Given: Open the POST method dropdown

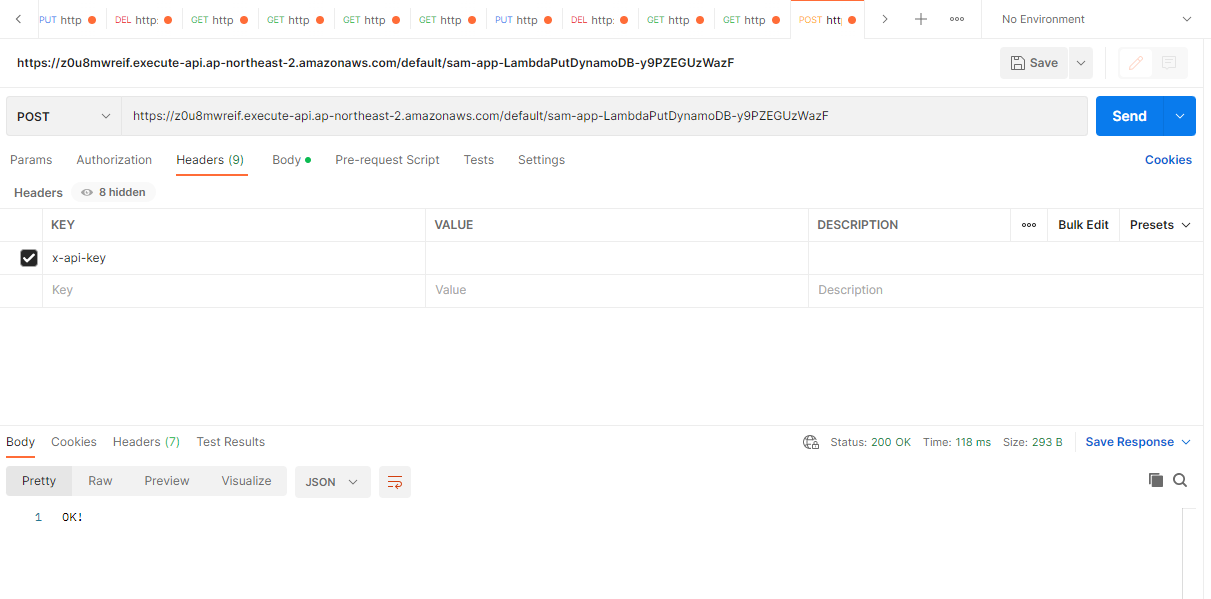Looking at the screenshot, I should coord(64,116).
